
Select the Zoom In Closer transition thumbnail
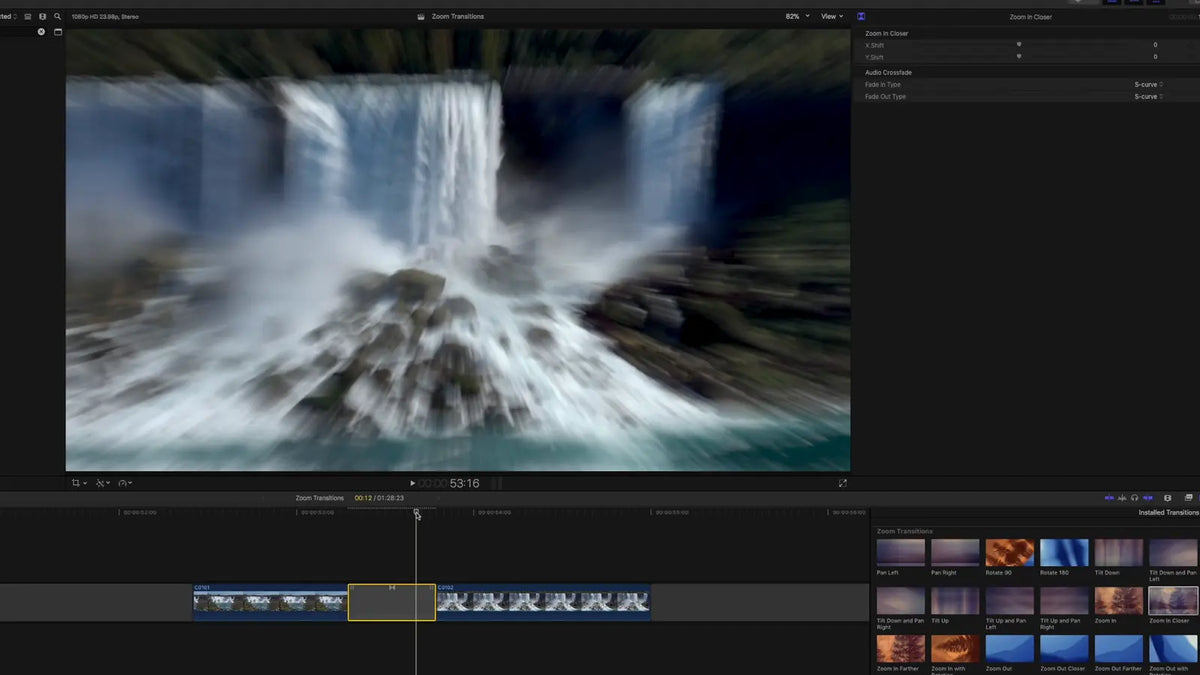(x=1173, y=600)
